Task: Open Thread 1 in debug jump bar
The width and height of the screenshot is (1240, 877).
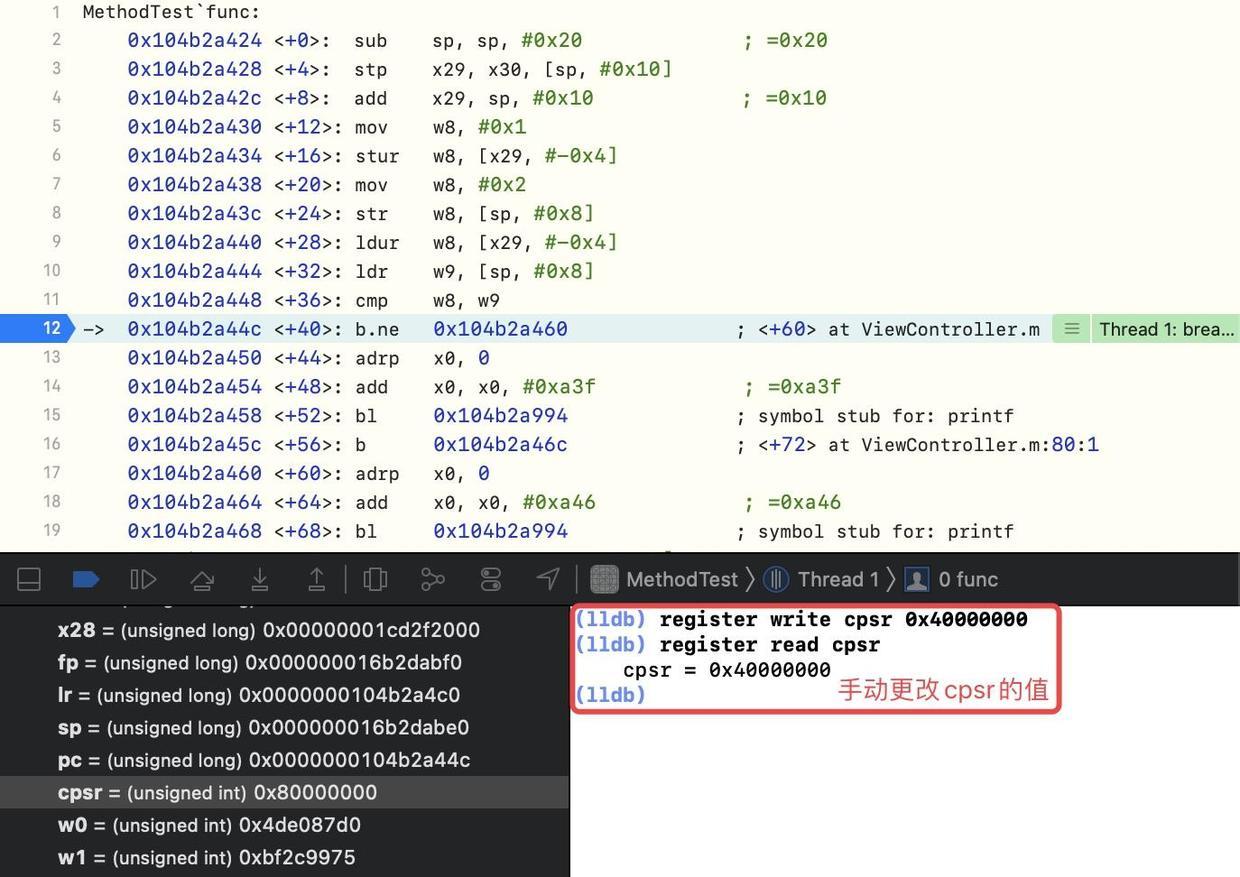Action: pos(821,579)
